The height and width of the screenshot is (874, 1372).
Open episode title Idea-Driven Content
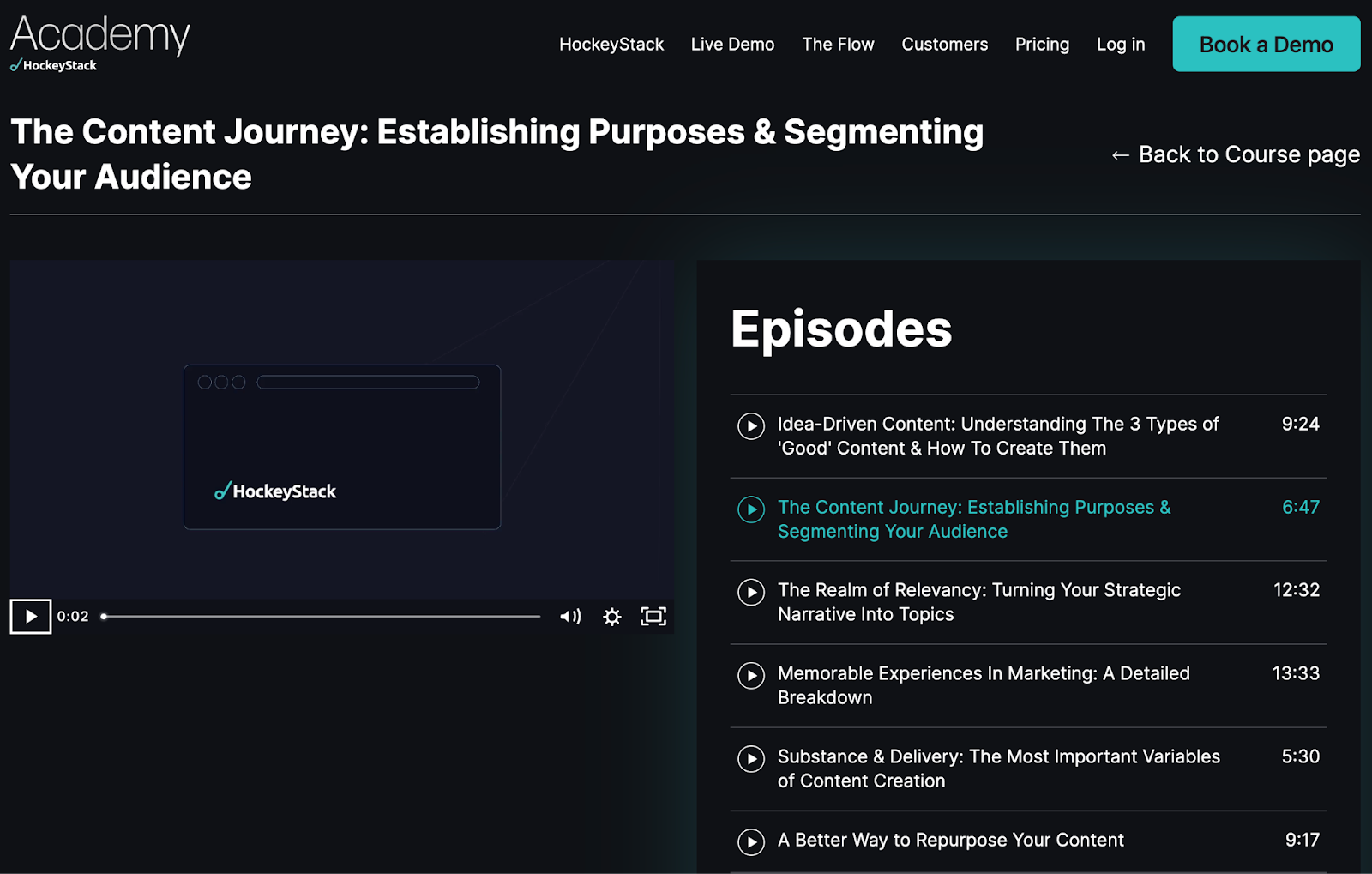point(998,436)
